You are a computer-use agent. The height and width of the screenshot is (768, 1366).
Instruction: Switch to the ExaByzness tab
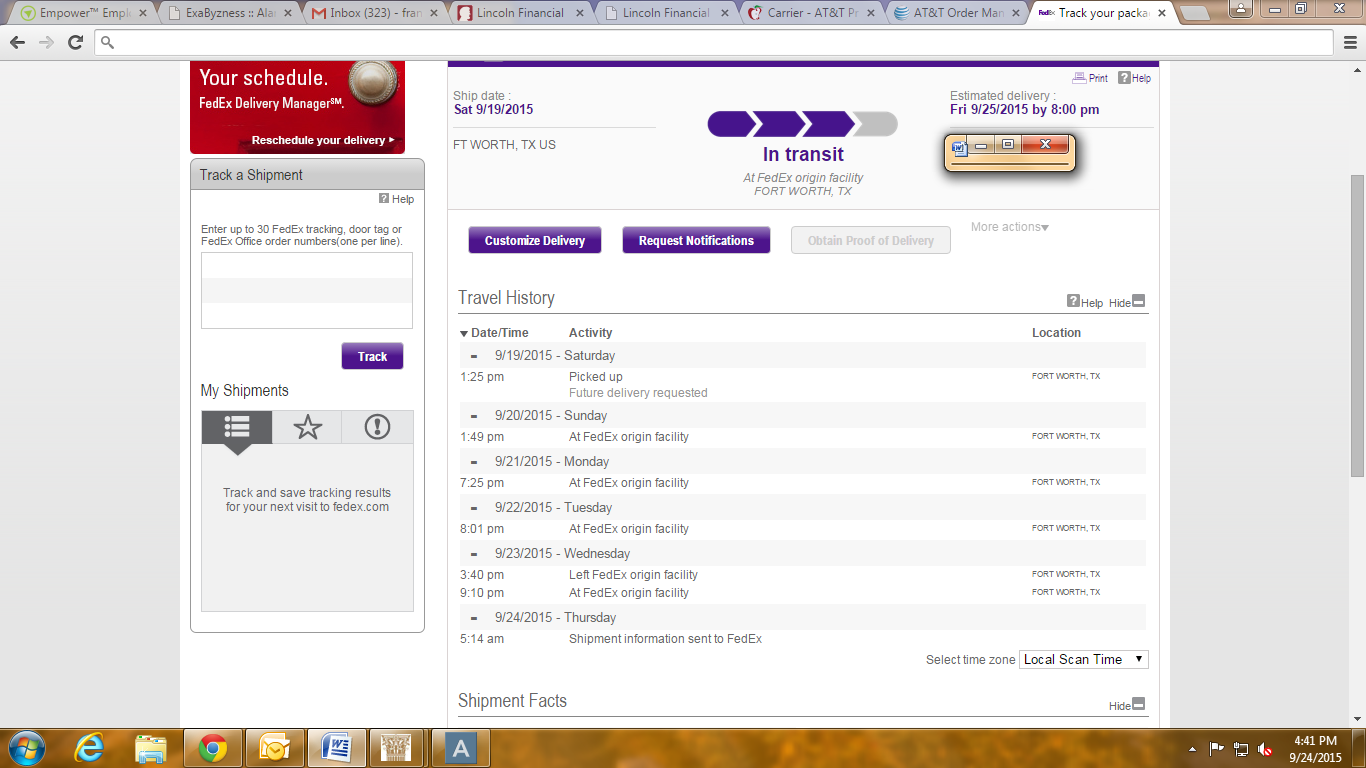(x=228, y=13)
